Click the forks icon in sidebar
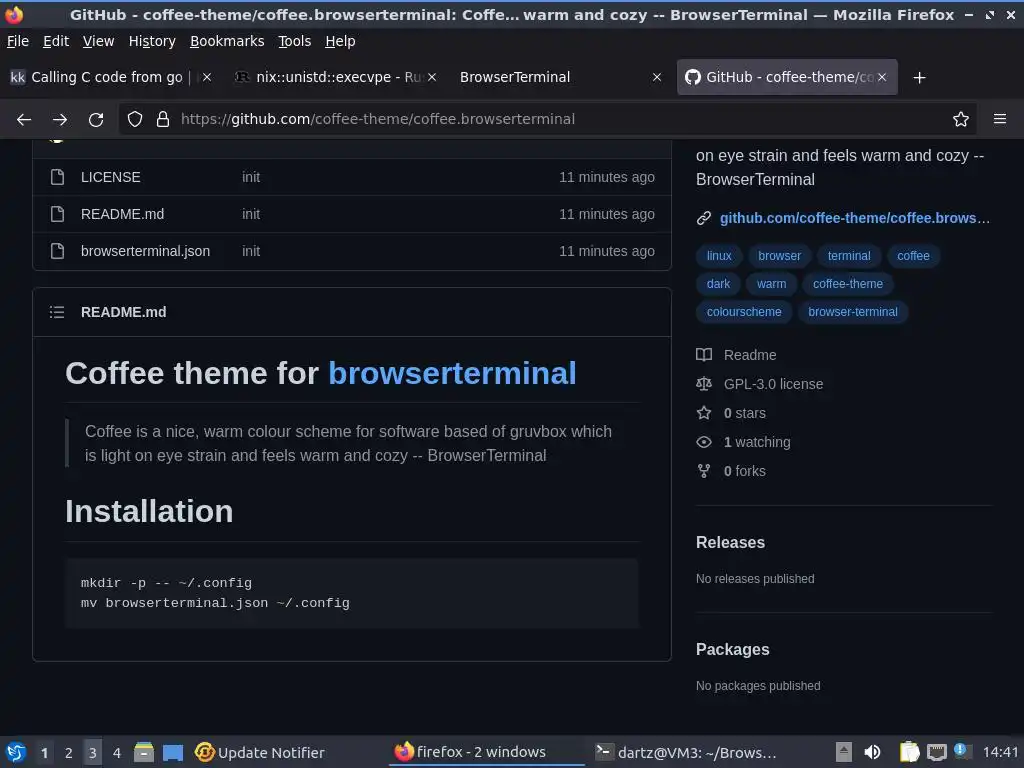The height and width of the screenshot is (768, 1024). coord(704,471)
